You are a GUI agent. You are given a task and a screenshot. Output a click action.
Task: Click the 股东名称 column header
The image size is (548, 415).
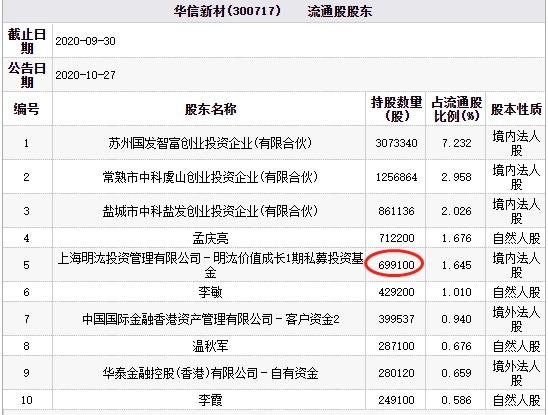pos(210,109)
